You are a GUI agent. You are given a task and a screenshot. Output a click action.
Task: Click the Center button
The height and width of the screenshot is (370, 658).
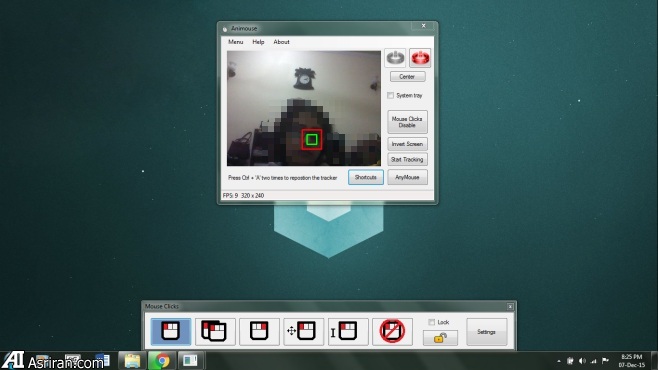pyautogui.click(x=407, y=77)
